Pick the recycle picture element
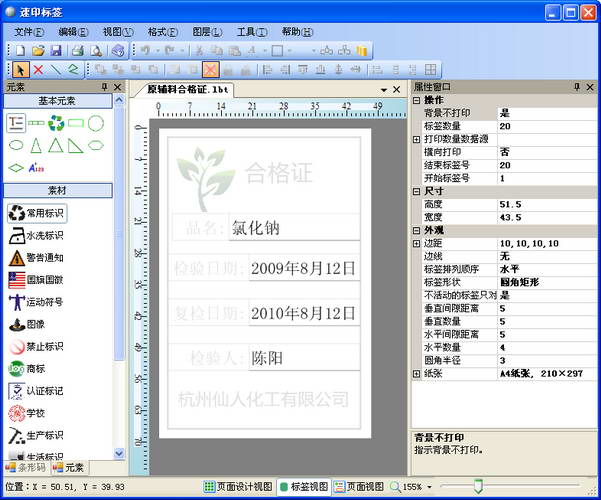Viewport: 601px width, 500px height. click(x=56, y=123)
